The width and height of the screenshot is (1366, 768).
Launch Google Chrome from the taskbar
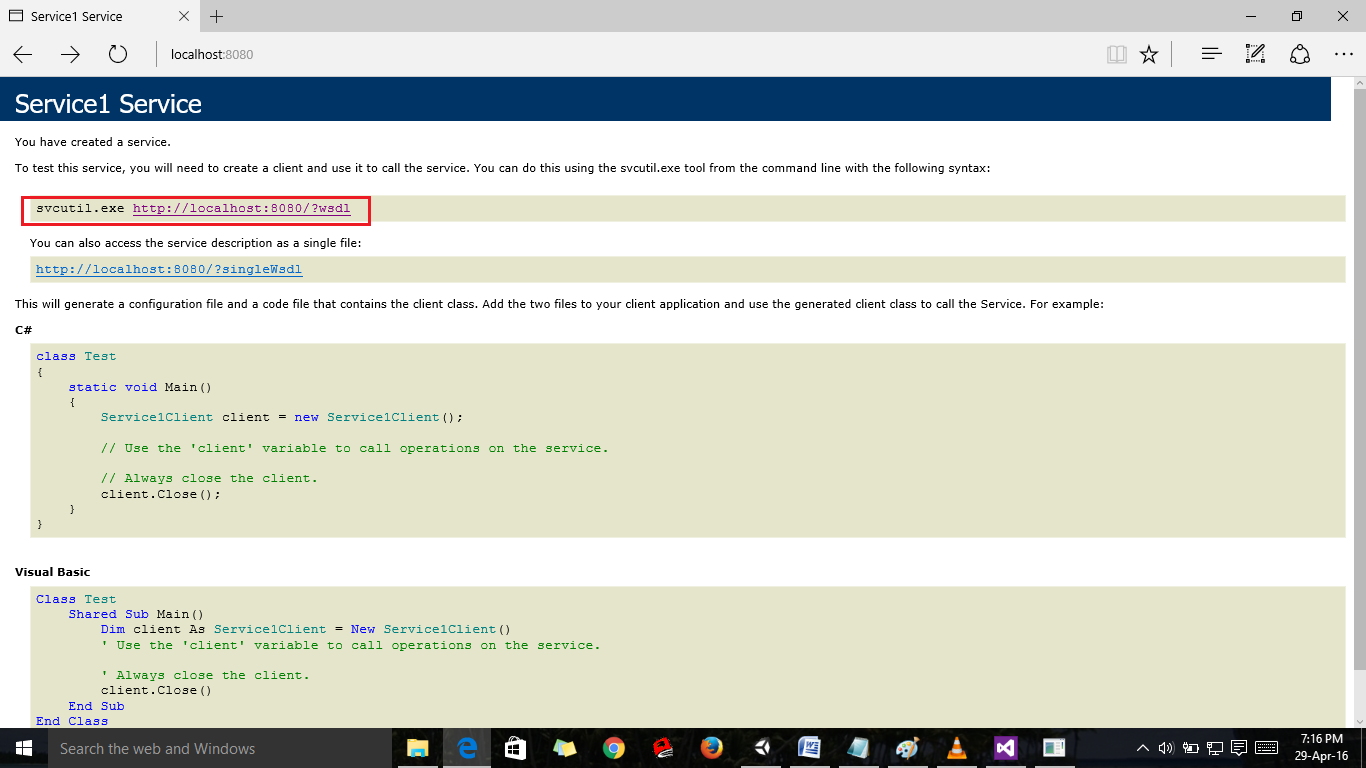coord(614,748)
